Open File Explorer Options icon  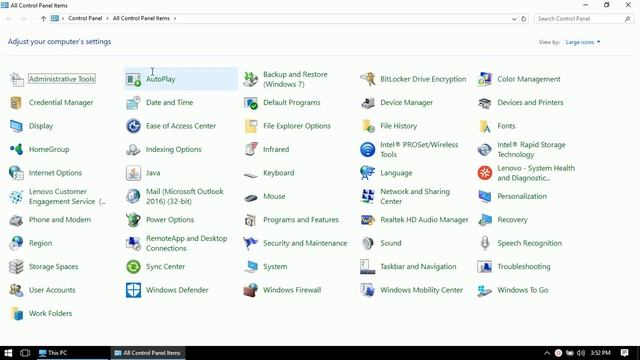[x=251, y=126]
